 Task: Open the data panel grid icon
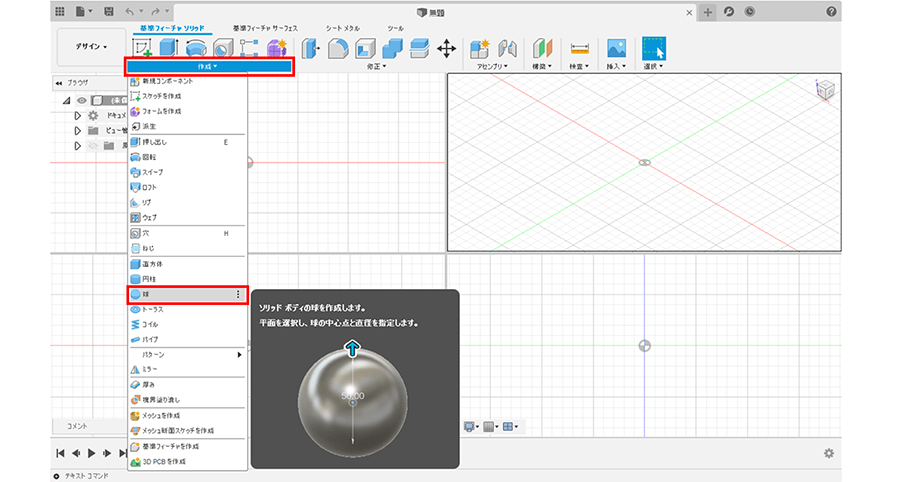60,11
